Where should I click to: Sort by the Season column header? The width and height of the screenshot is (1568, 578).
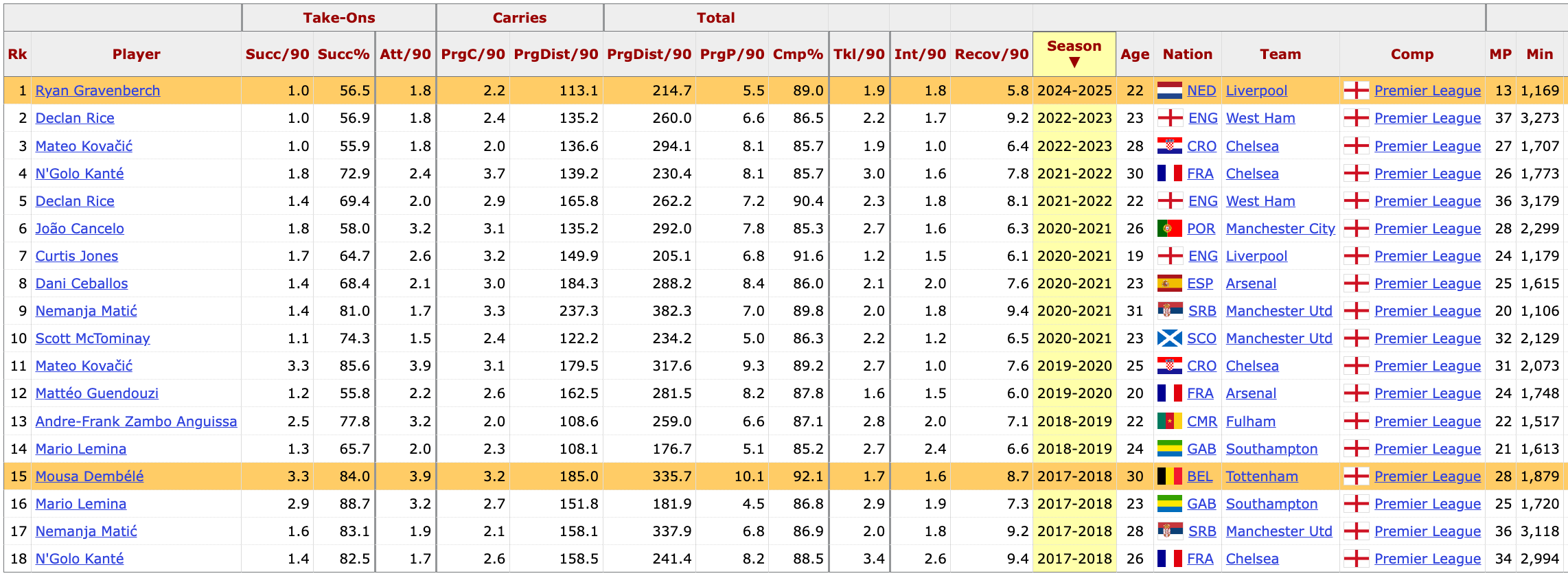[1074, 54]
